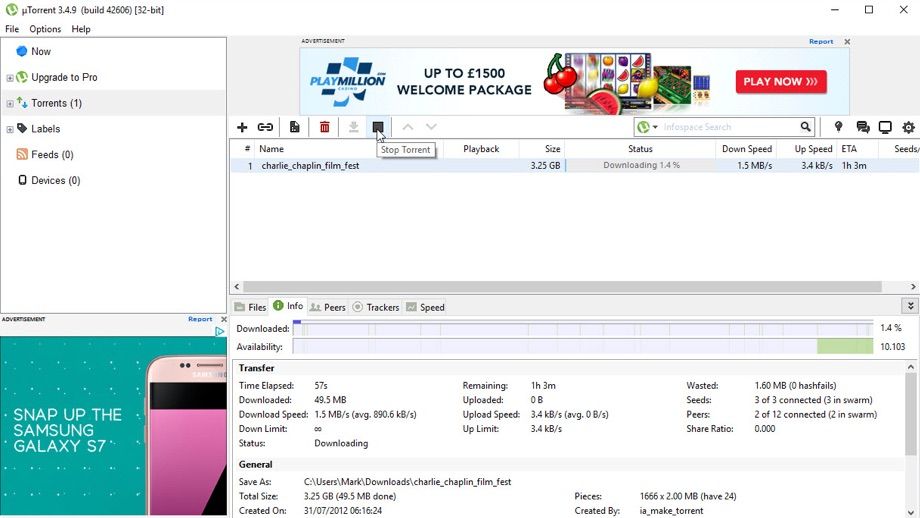This screenshot has width=920, height=518.
Task: Click the search magnifier icon
Action: (x=806, y=127)
